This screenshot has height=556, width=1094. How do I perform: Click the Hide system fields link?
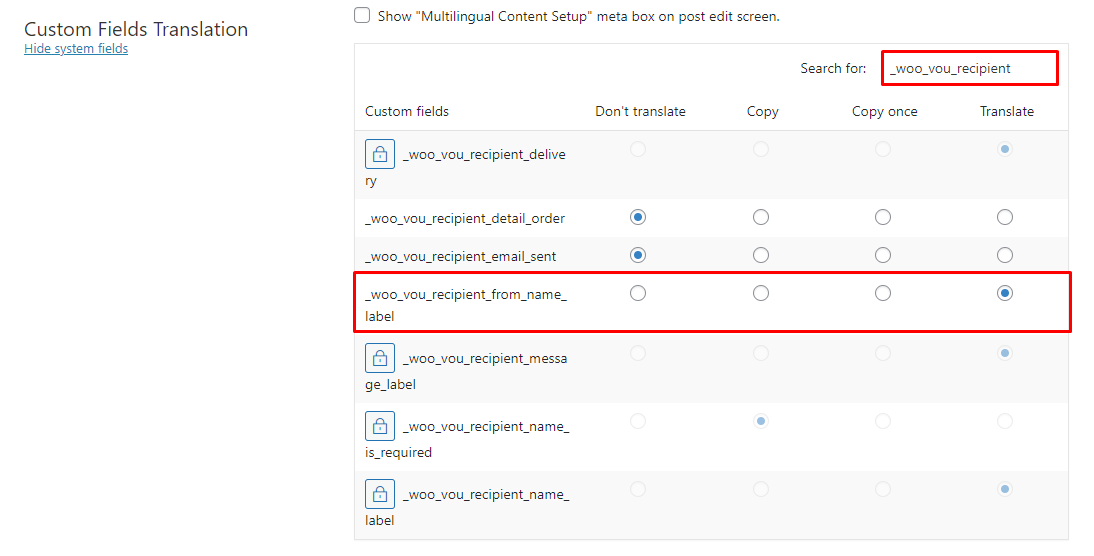pyautogui.click(x=76, y=48)
